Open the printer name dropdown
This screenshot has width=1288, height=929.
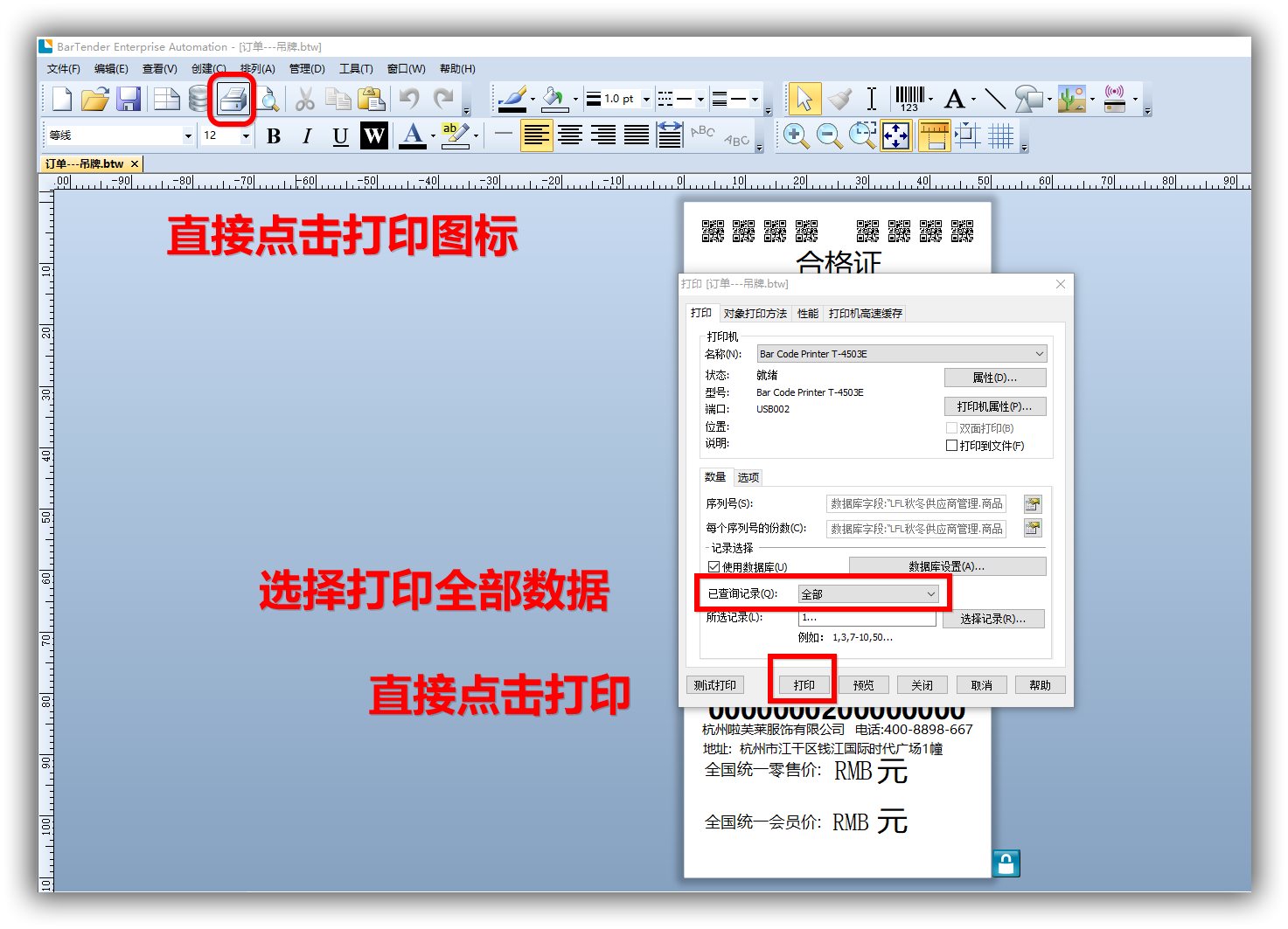[1039, 354]
